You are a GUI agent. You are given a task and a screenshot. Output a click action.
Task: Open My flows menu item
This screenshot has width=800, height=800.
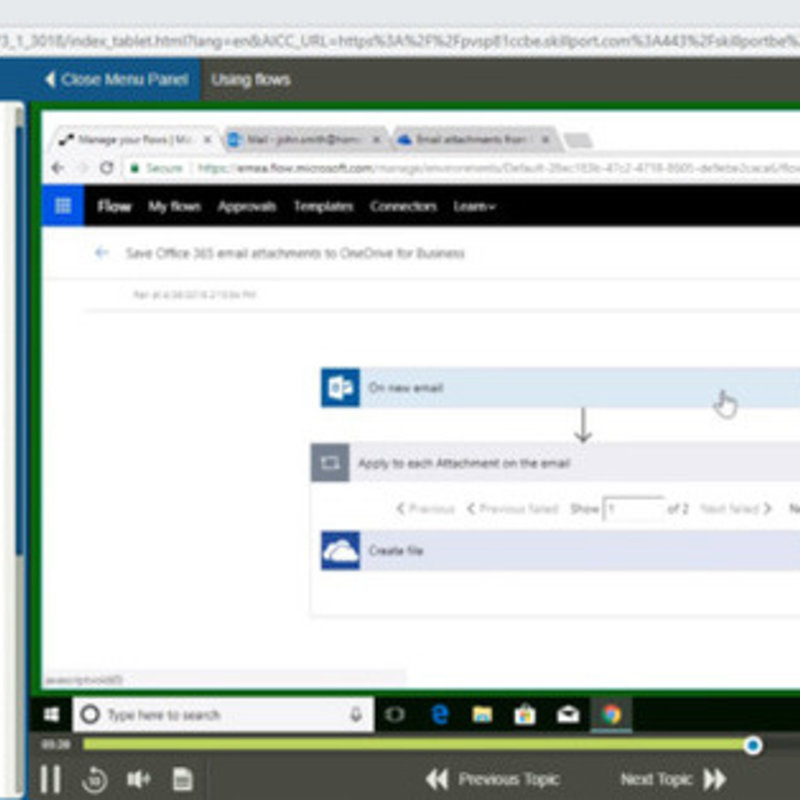click(x=174, y=206)
